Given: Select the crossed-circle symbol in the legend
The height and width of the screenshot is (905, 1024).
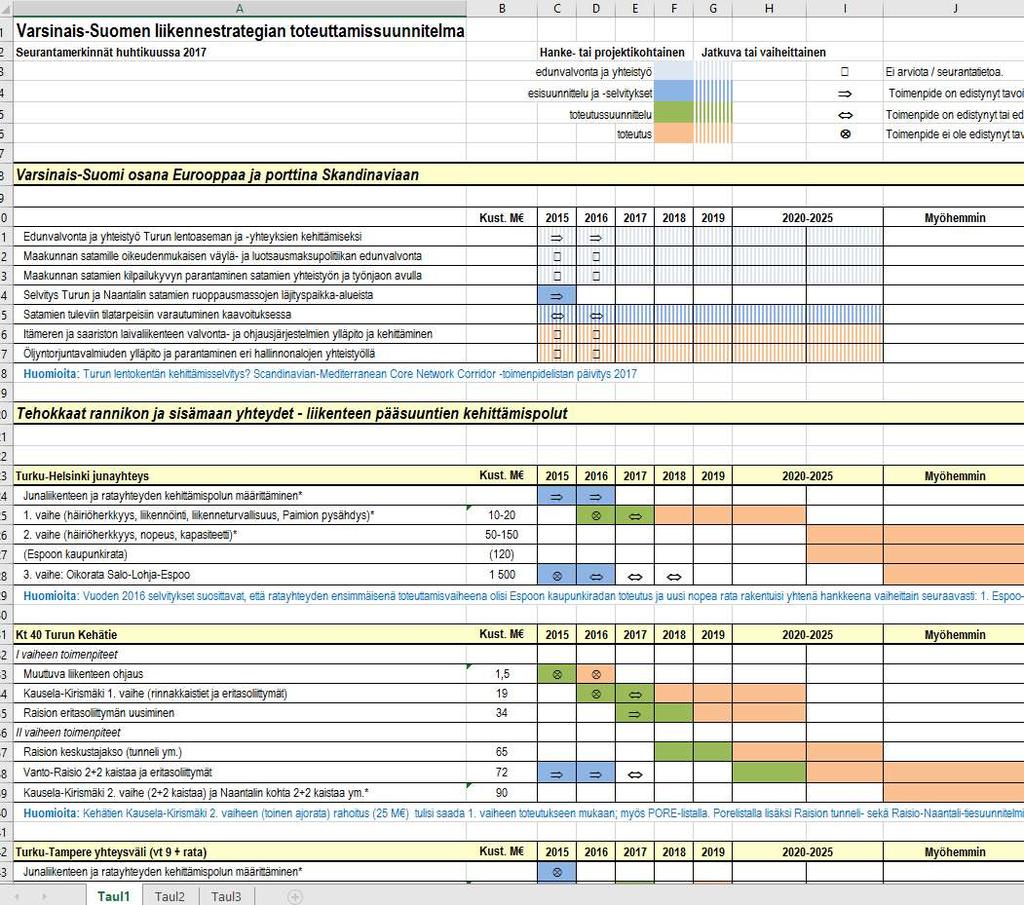Looking at the screenshot, I should (x=845, y=134).
